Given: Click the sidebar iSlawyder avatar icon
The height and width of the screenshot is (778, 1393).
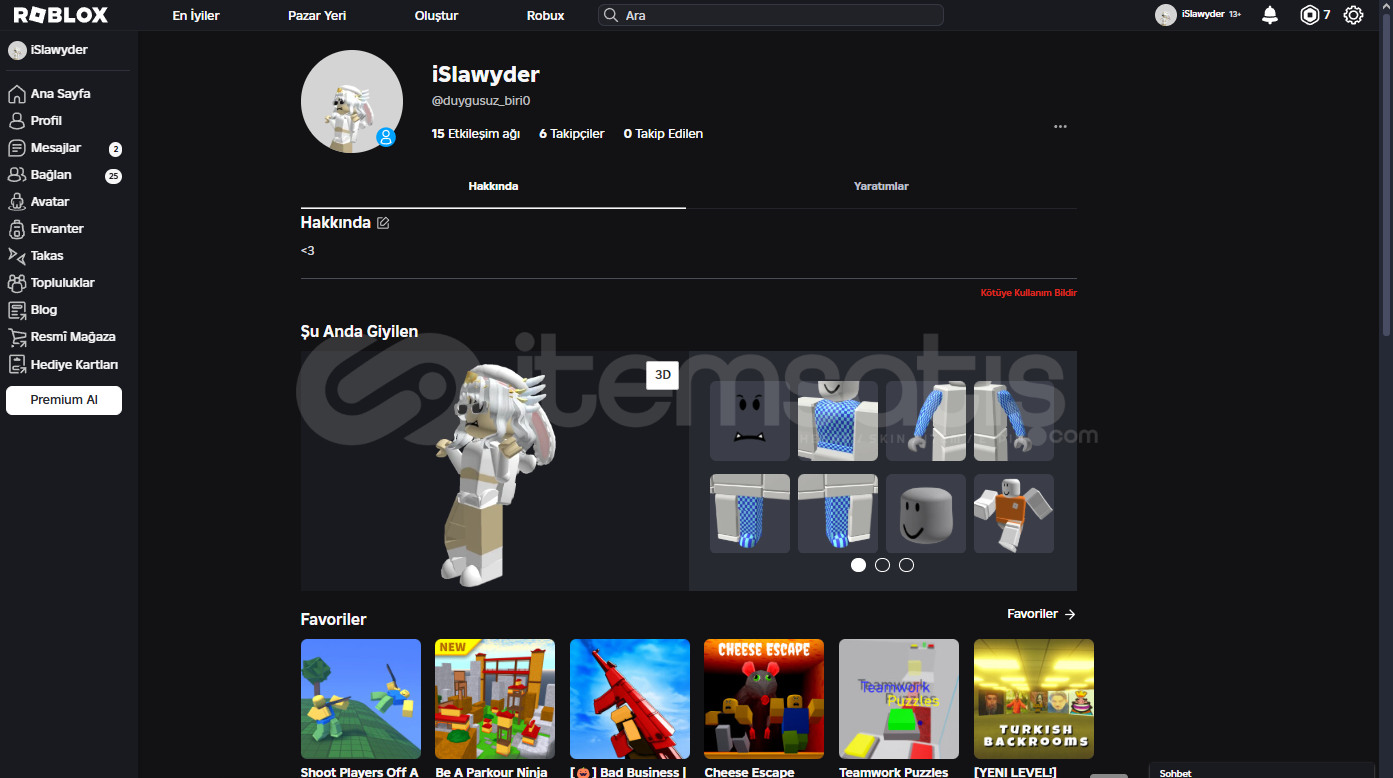Looking at the screenshot, I should pyautogui.click(x=17, y=50).
